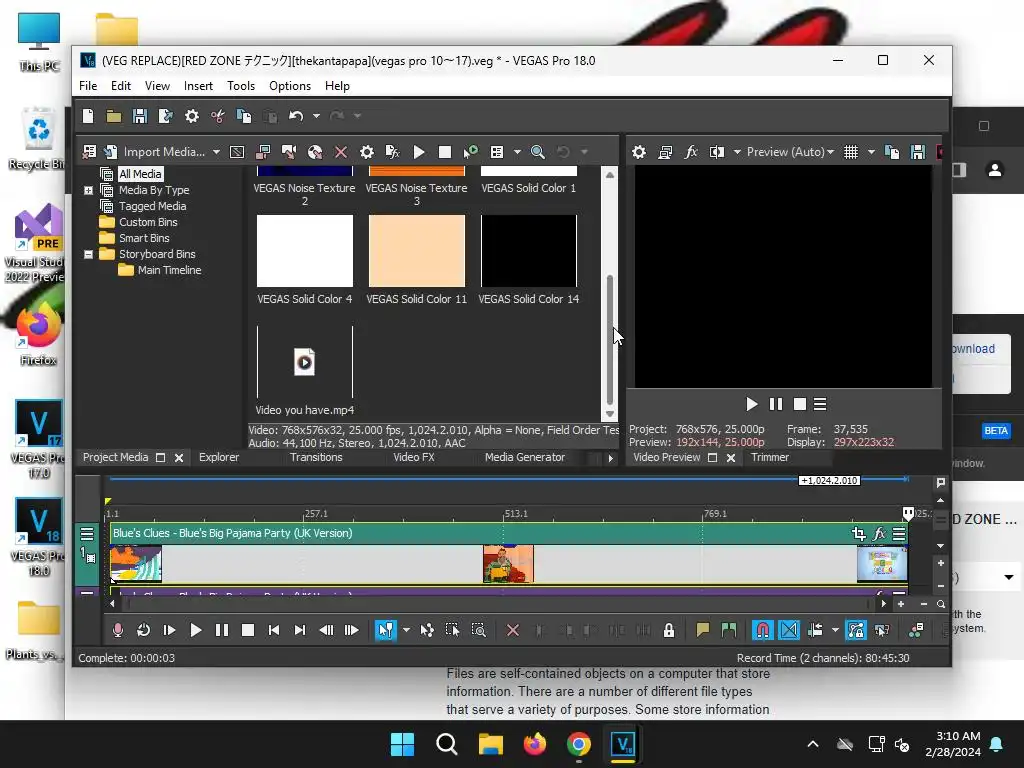Click the Search media magnifier icon
1024x768 pixels.
537,152
